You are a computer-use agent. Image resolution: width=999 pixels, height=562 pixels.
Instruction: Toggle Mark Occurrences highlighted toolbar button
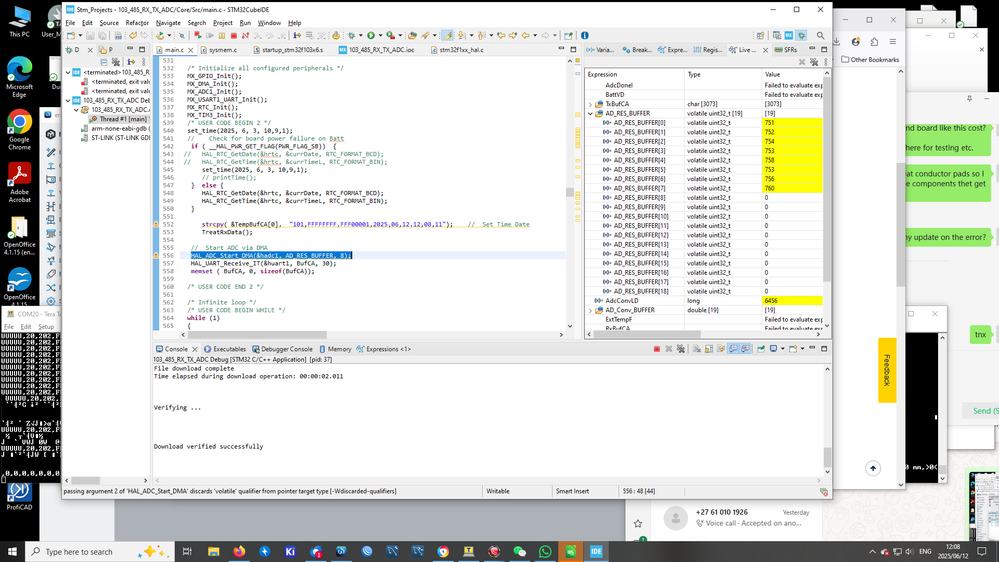pos(447,36)
